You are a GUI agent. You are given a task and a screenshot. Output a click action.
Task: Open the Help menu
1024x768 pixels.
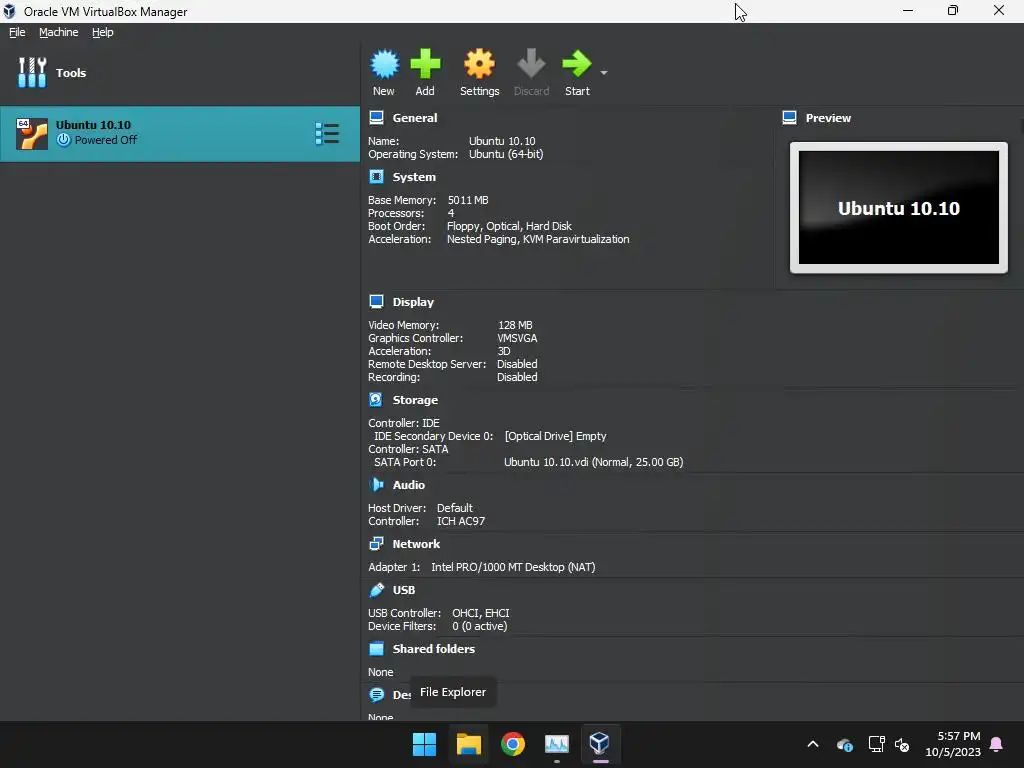pyautogui.click(x=103, y=32)
